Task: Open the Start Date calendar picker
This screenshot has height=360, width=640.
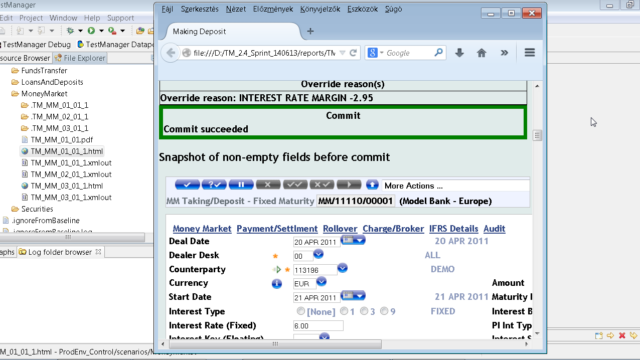Action: tap(353, 296)
